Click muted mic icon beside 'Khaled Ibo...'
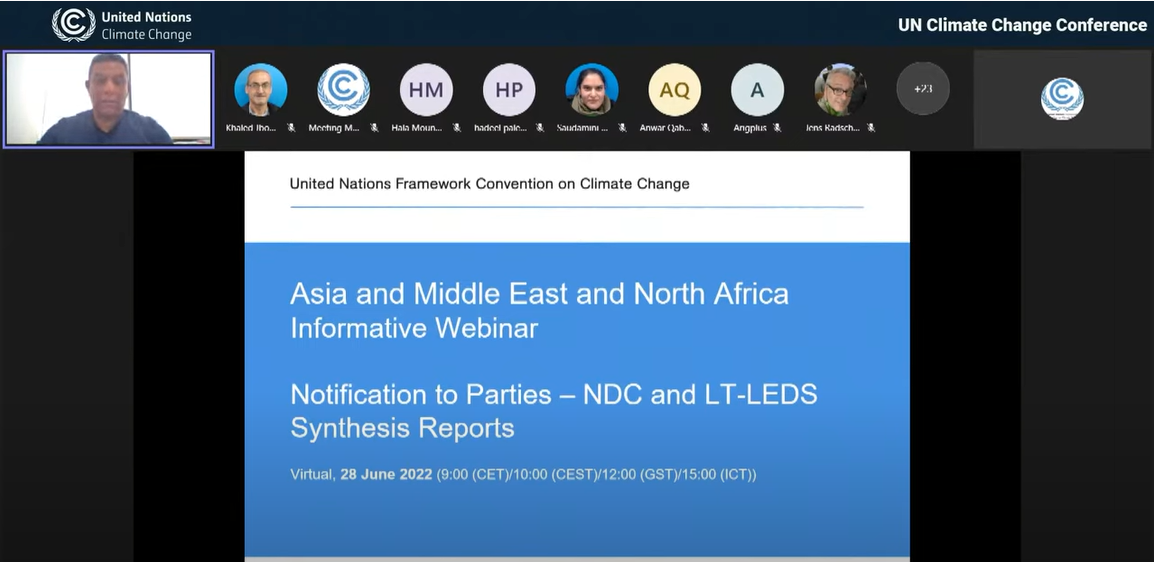This screenshot has height=562, width=1154. 291,128
